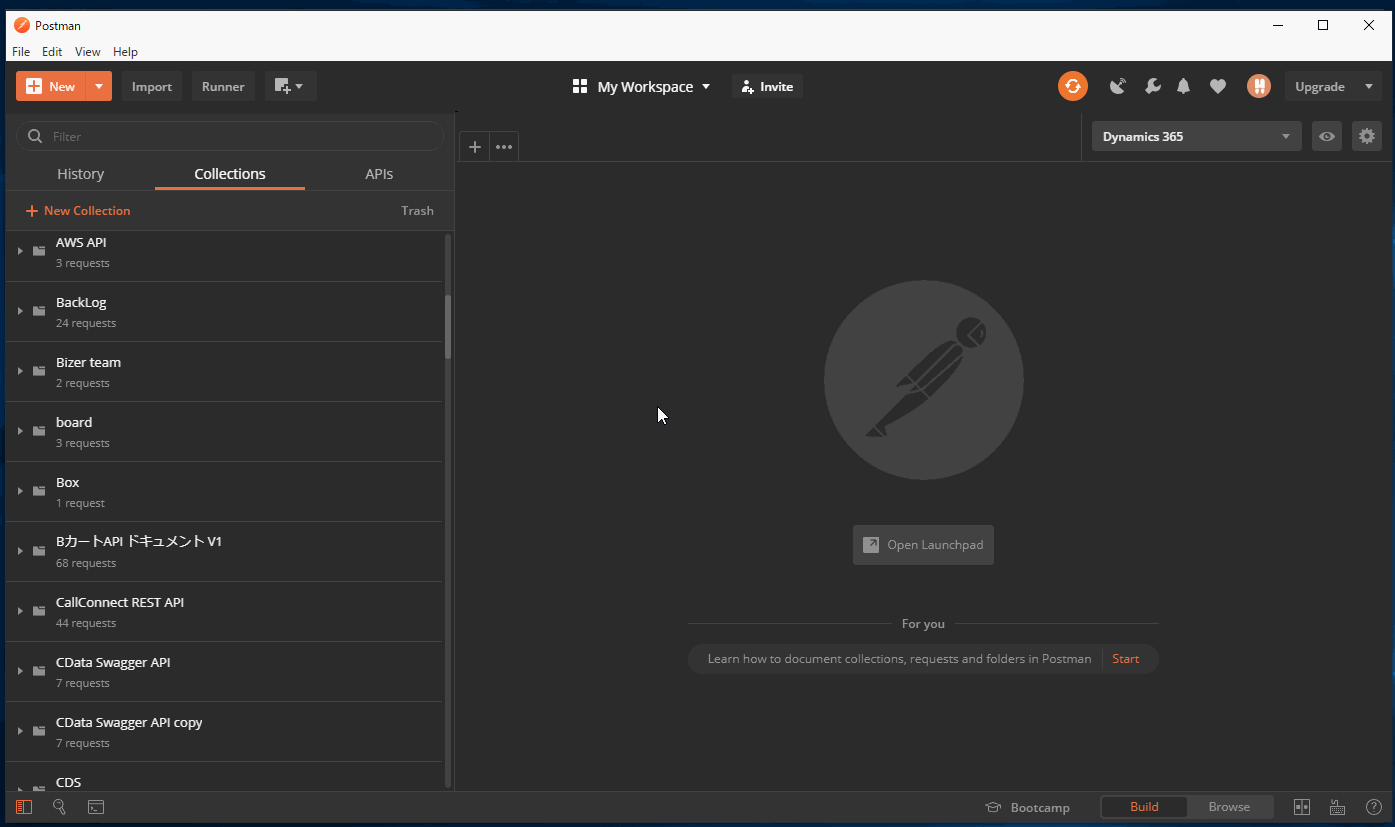Select the Collections tab
The height and width of the screenshot is (827, 1395).
230,174
